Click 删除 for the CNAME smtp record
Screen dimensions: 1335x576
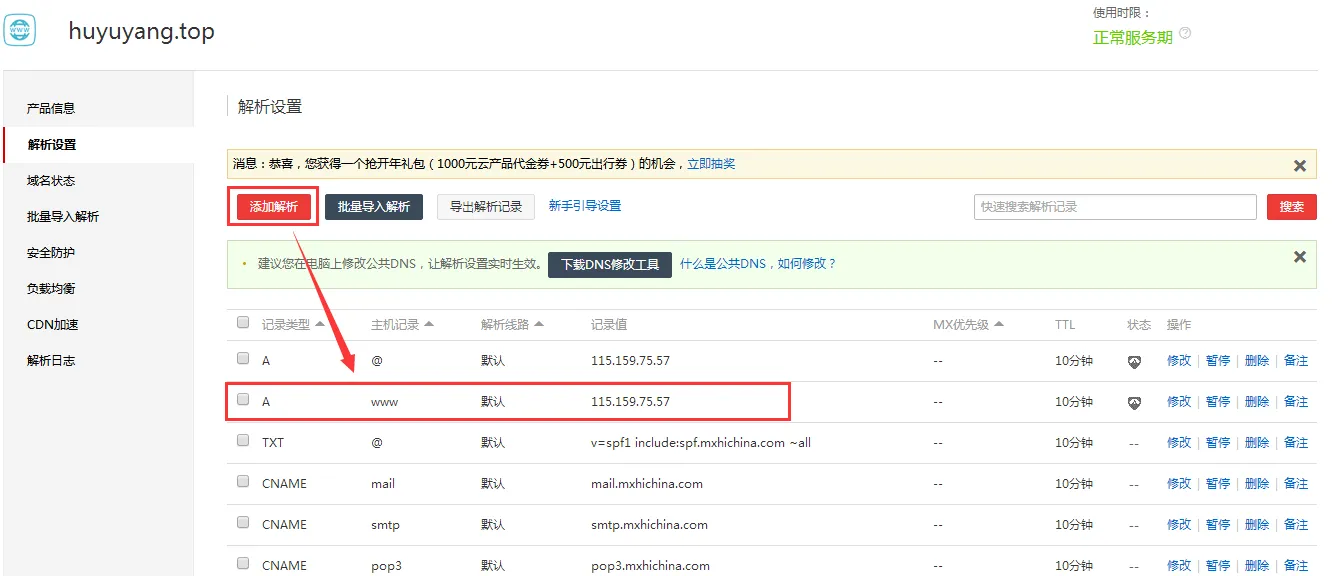tap(1257, 525)
